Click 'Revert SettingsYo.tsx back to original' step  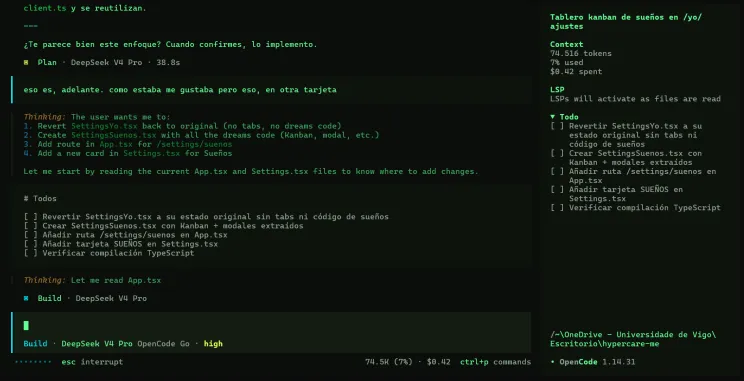click(182, 126)
